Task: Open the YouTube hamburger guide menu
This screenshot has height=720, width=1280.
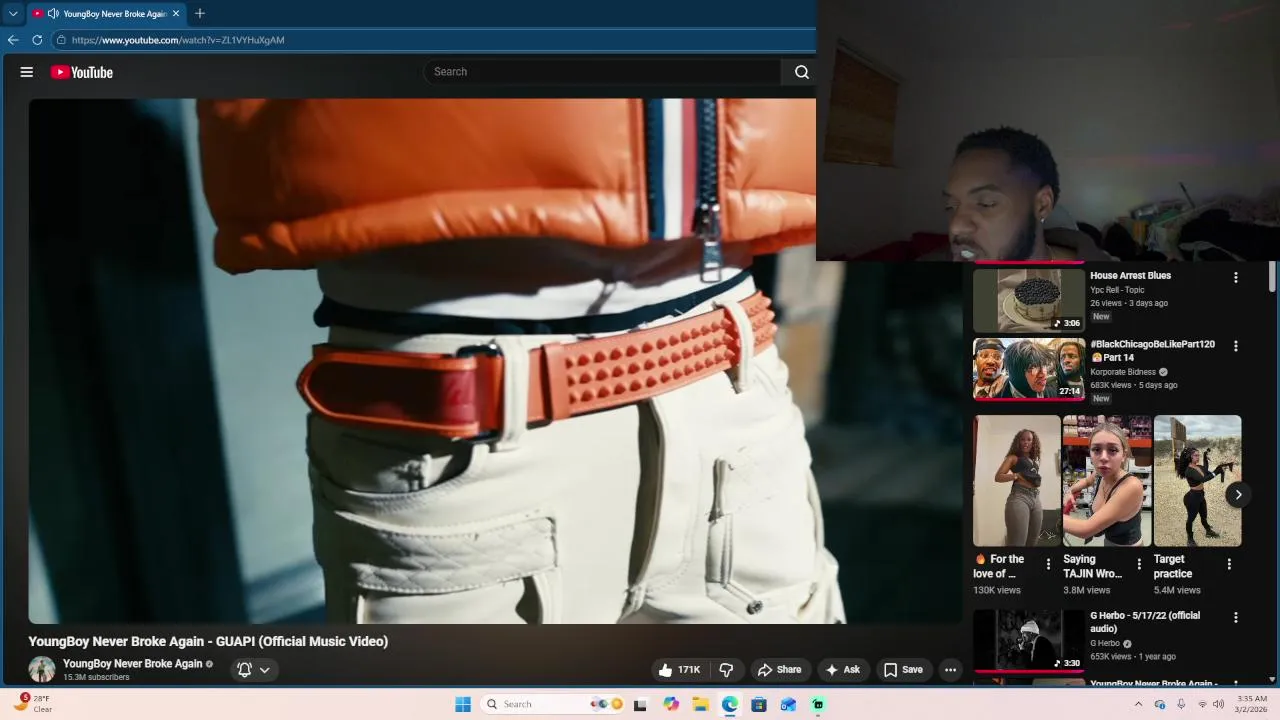Action: click(27, 72)
